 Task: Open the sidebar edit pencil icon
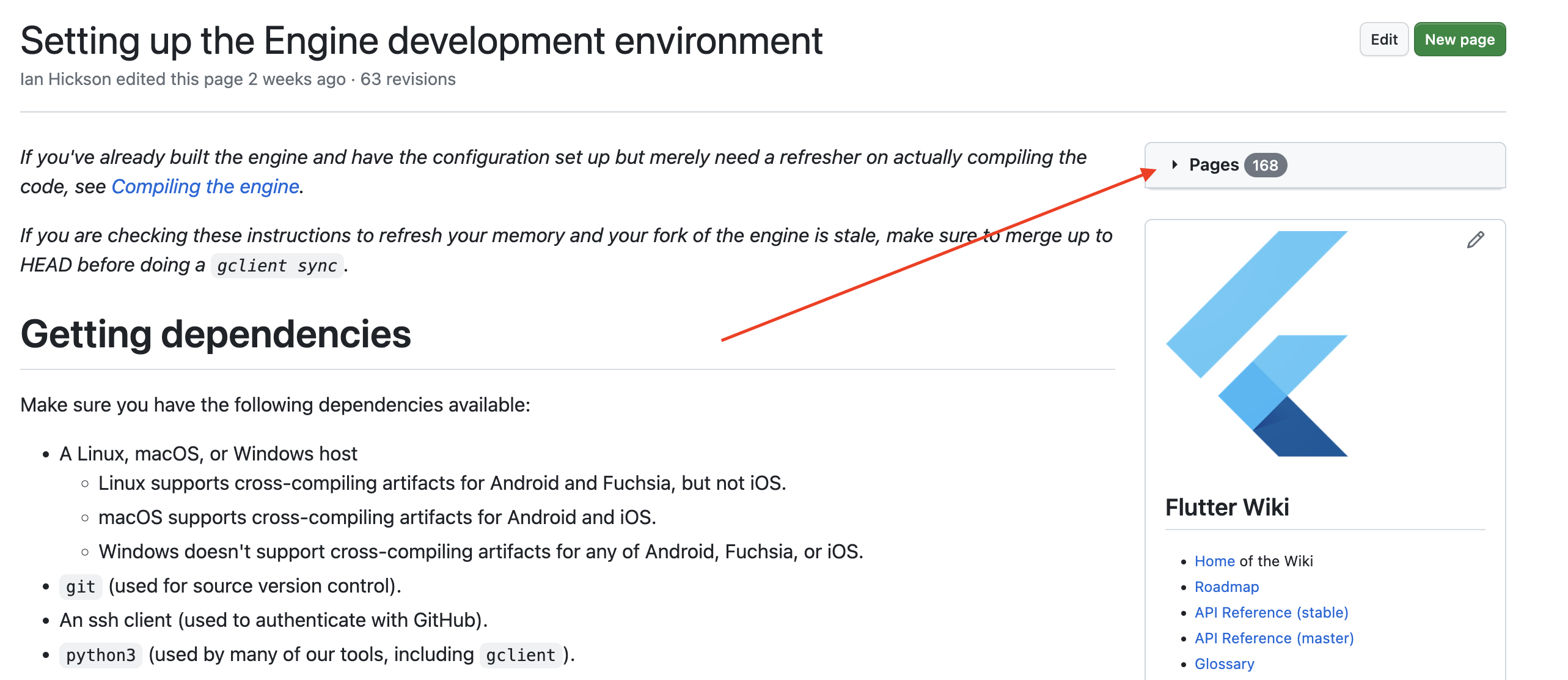pyautogui.click(x=1476, y=238)
